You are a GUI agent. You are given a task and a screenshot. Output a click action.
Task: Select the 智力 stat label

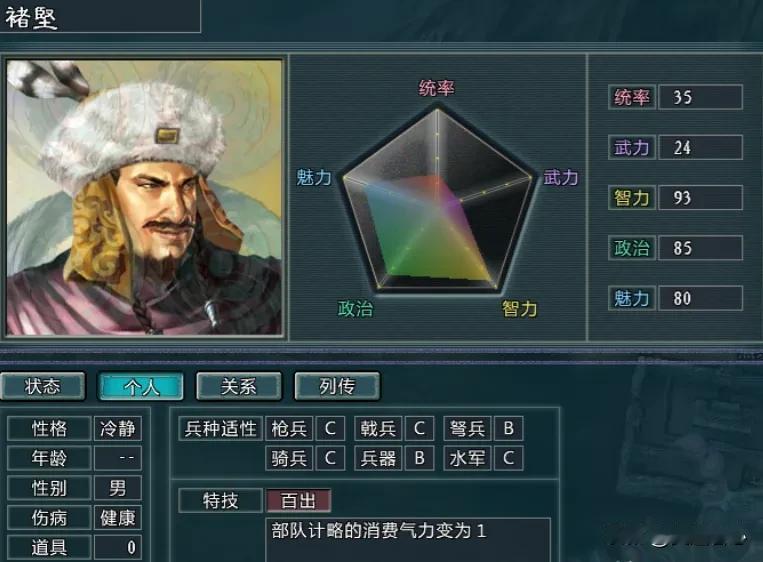632,198
